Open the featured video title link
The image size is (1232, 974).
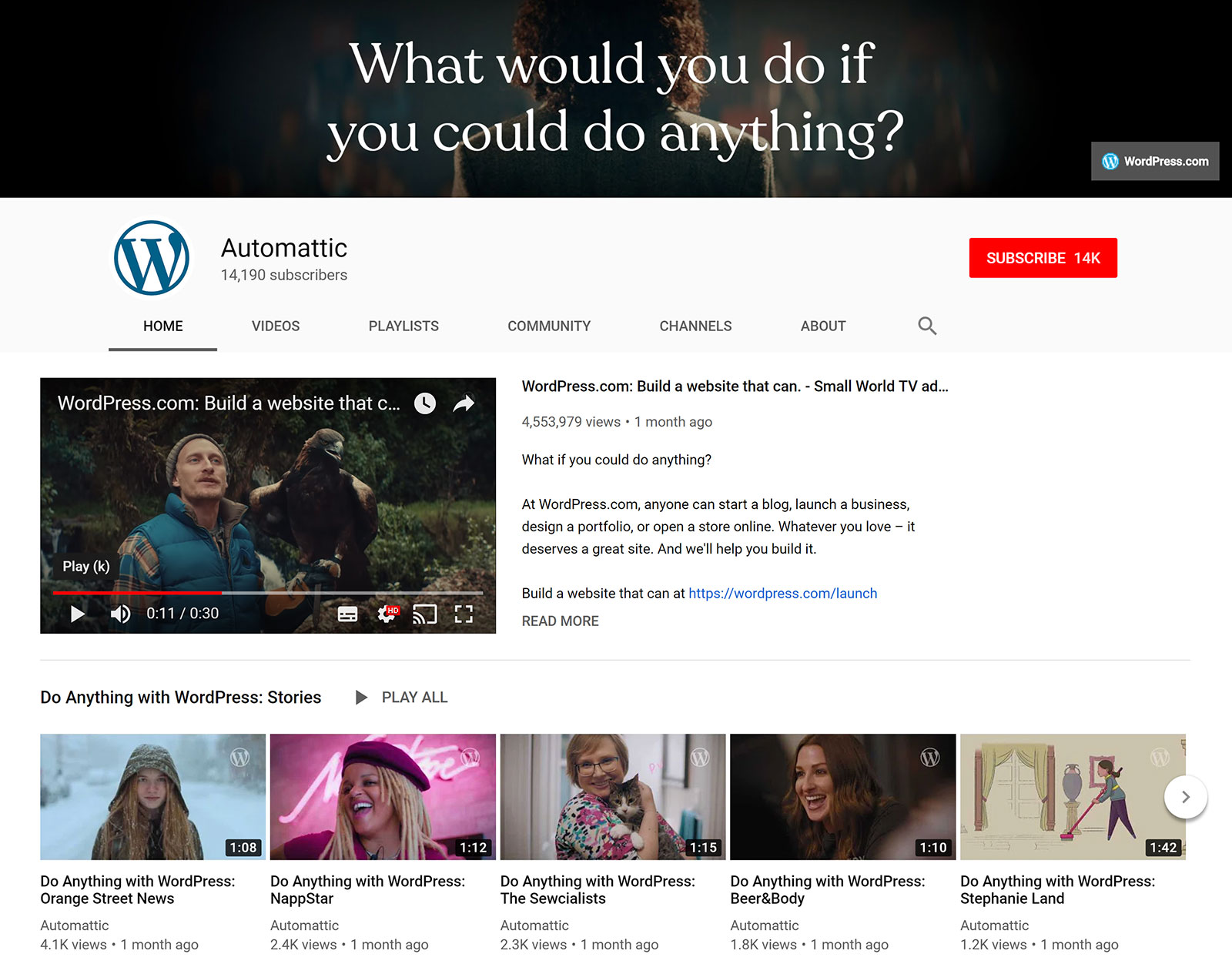click(735, 387)
